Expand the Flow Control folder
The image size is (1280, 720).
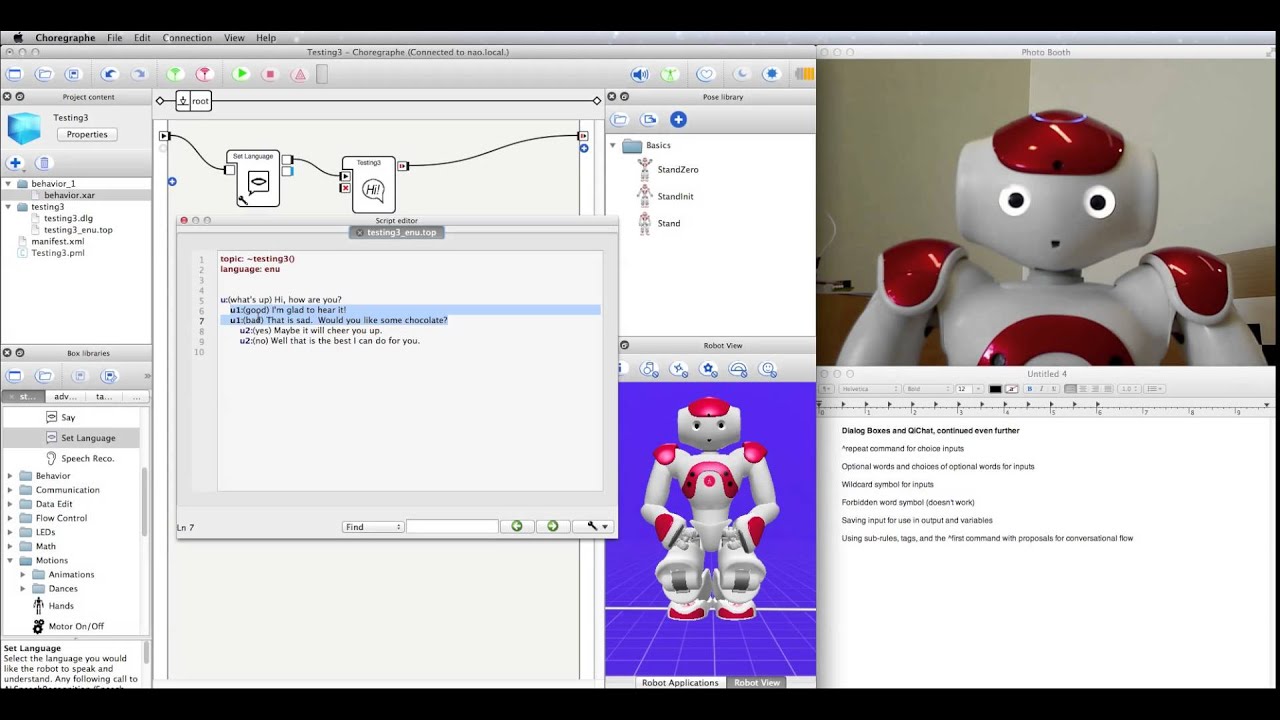click(x=10, y=518)
